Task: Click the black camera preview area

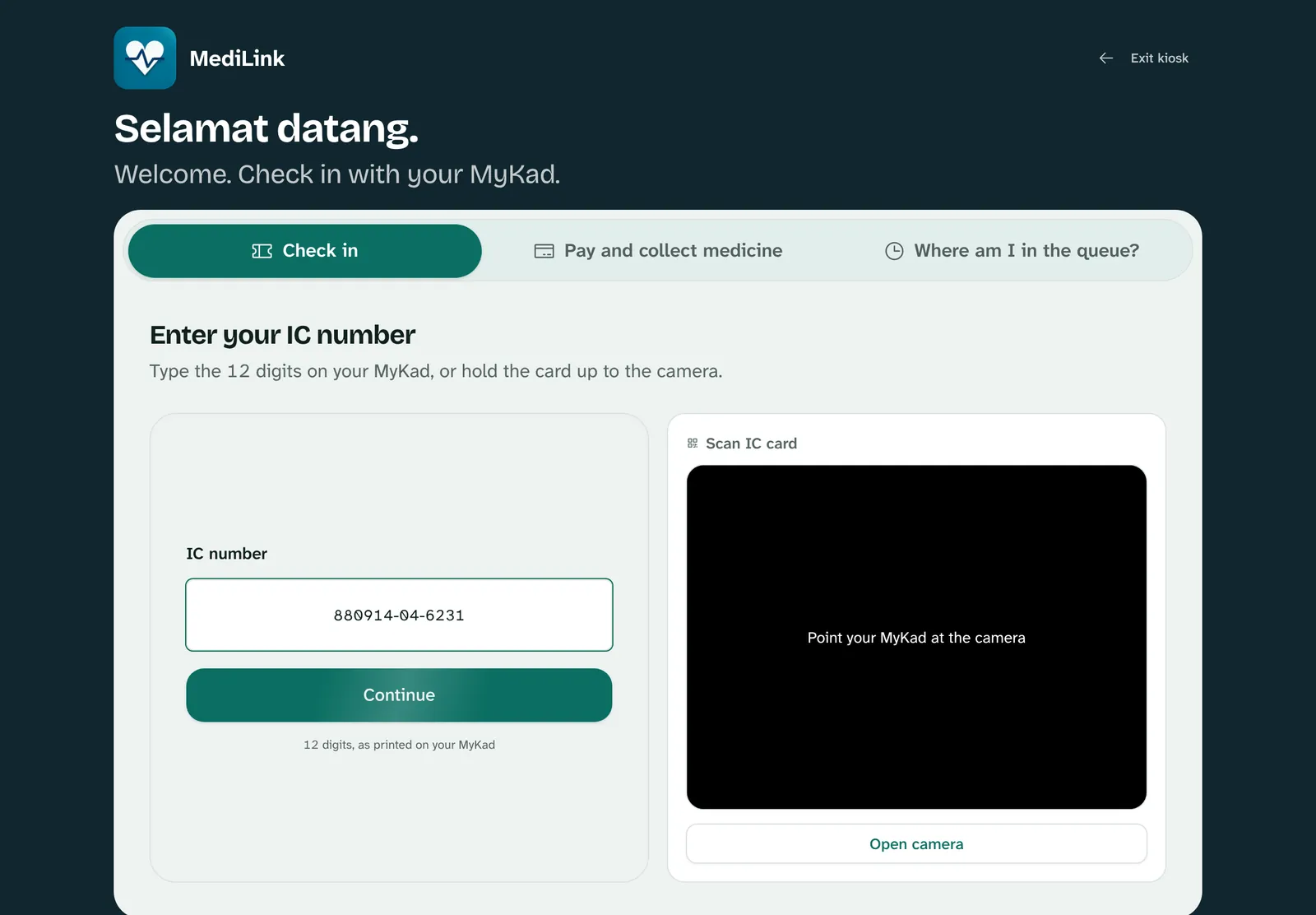Action: pyautogui.click(x=916, y=637)
